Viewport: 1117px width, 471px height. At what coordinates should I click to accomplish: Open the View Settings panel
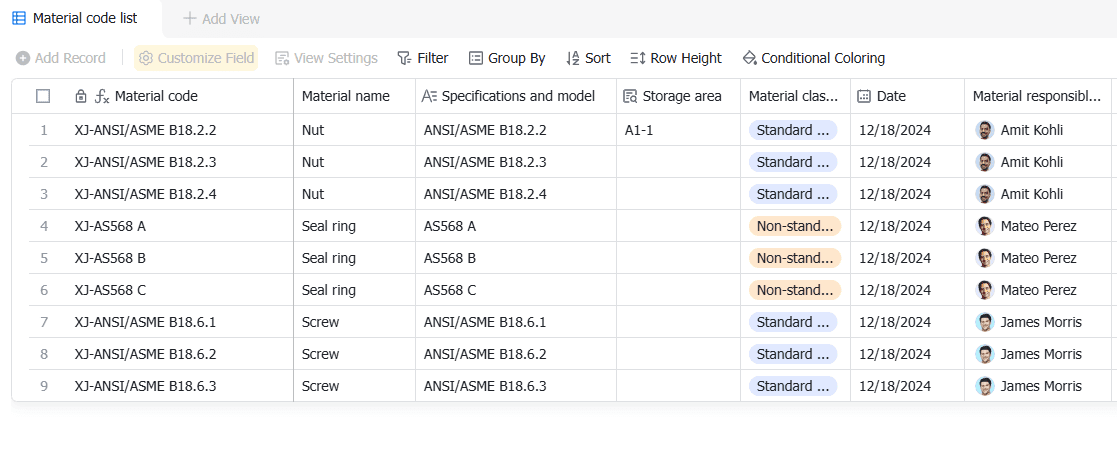pos(326,58)
